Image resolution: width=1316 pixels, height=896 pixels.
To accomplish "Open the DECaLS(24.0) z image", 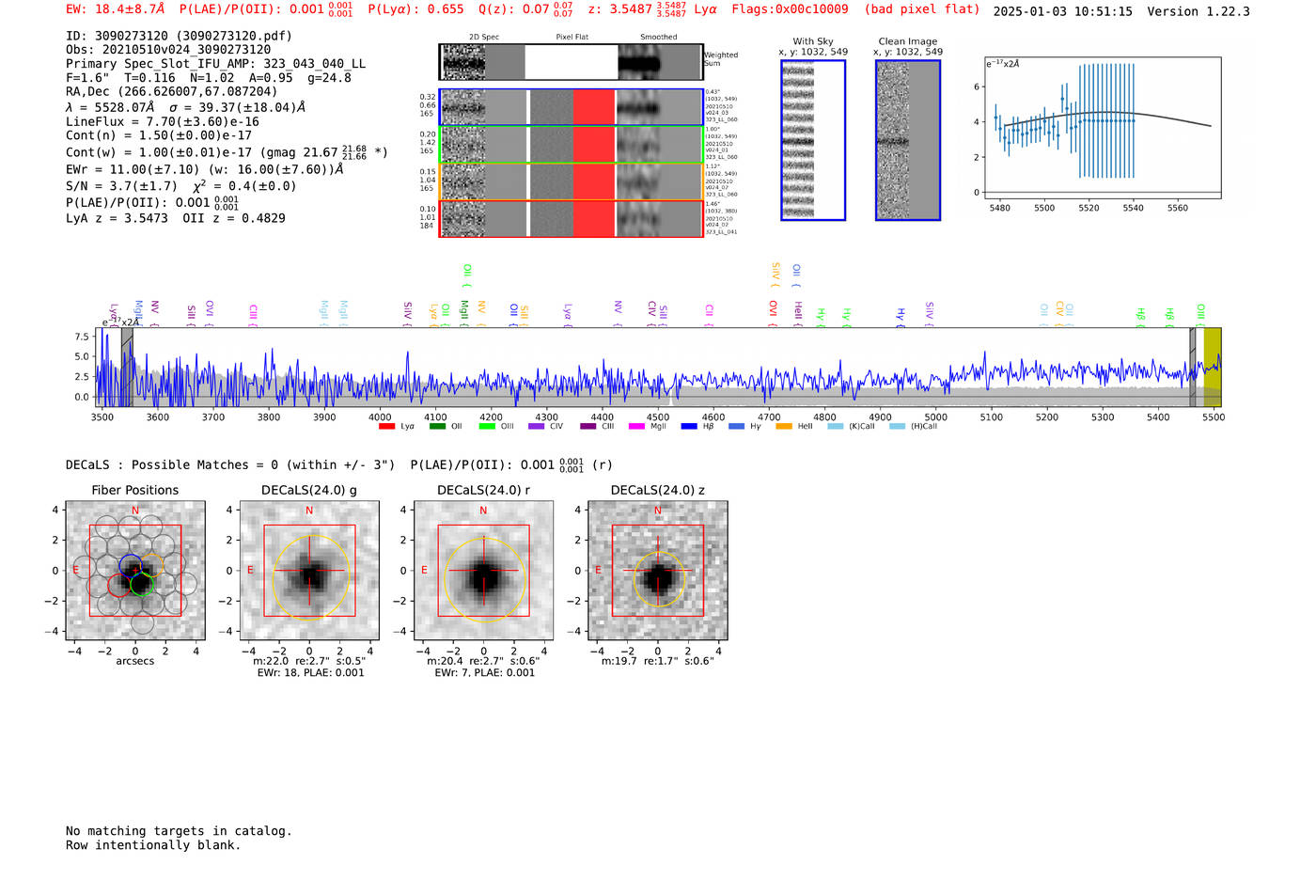I will 658,571.
